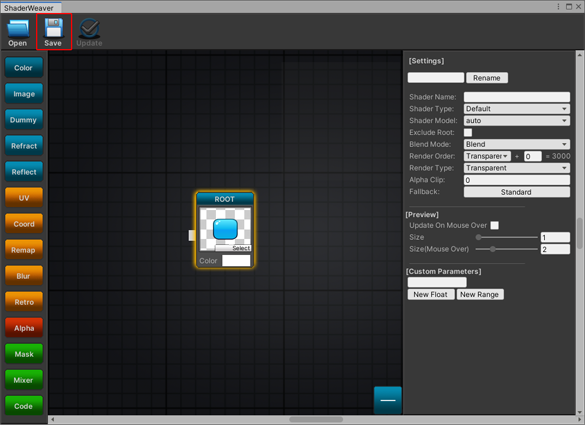585x425 pixels.
Task: Add a UV node from sidebar
Action: tap(24, 198)
